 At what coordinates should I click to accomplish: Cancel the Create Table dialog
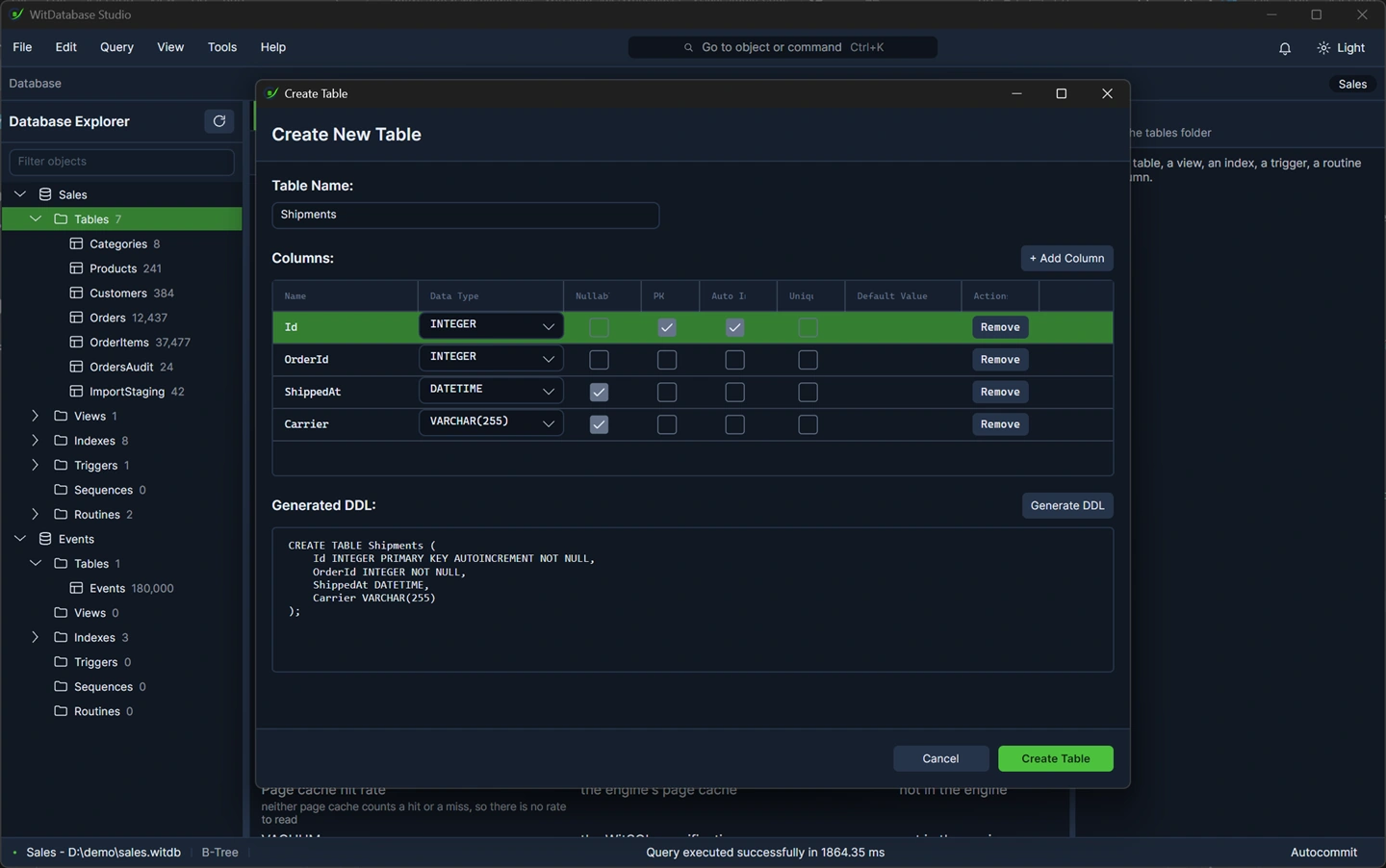pos(940,758)
